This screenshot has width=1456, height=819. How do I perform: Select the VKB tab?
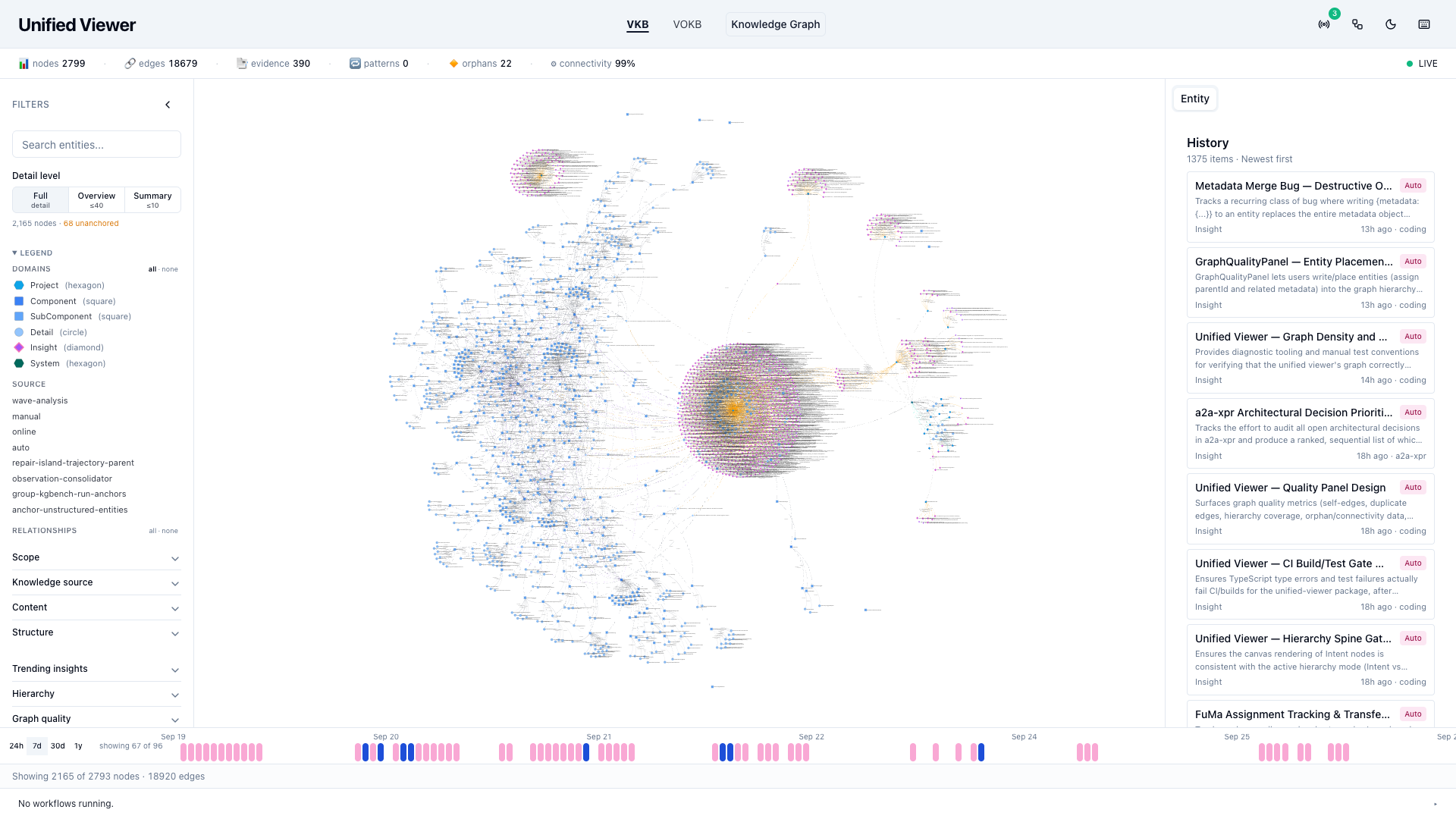tap(638, 24)
